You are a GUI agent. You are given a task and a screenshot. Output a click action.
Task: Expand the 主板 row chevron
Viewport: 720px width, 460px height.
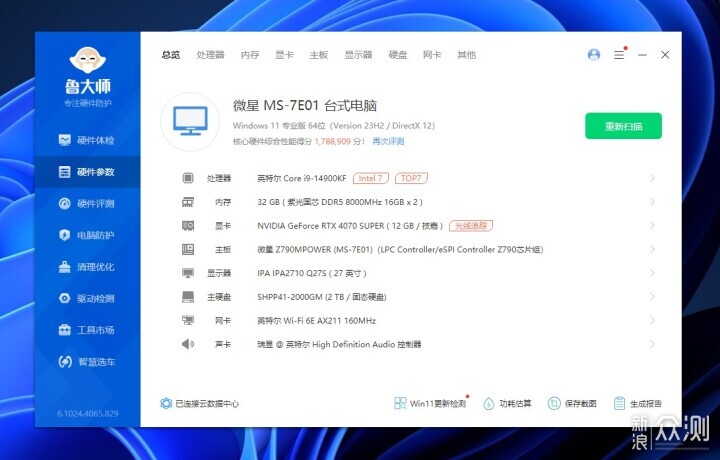652,249
